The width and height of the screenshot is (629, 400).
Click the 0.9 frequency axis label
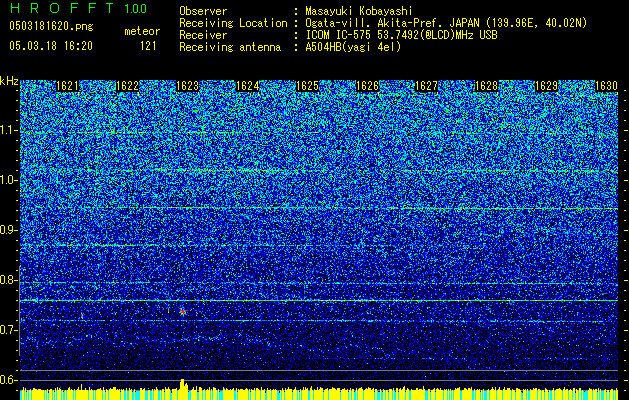(x=9, y=230)
